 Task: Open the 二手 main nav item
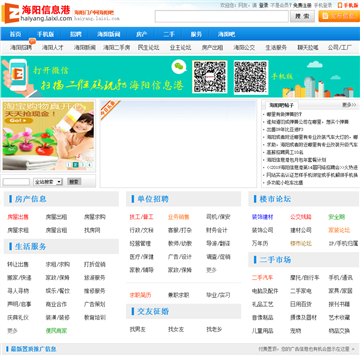click(169, 34)
